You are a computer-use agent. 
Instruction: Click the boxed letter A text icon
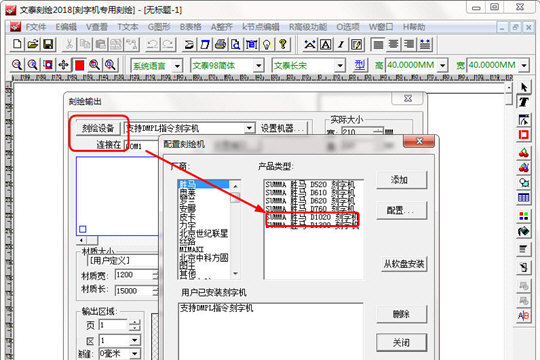tap(326, 44)
